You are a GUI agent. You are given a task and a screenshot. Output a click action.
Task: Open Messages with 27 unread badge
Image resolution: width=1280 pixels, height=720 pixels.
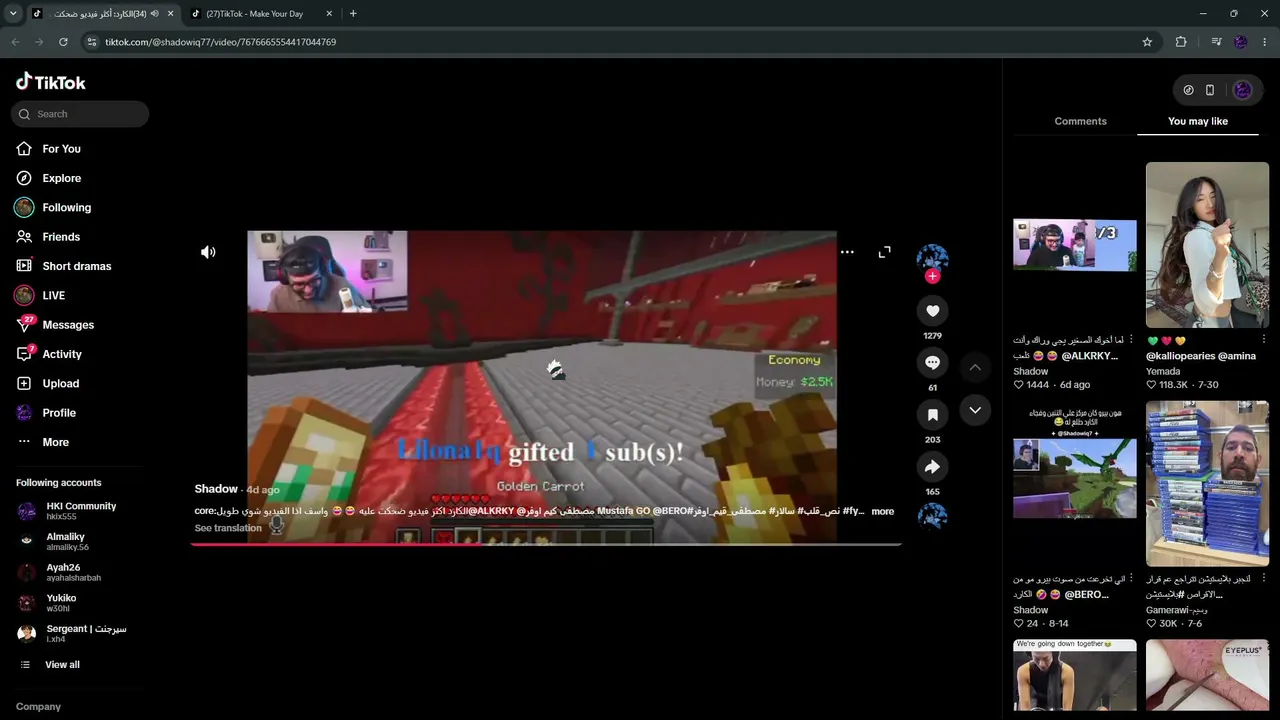click(x=67, y=325)
